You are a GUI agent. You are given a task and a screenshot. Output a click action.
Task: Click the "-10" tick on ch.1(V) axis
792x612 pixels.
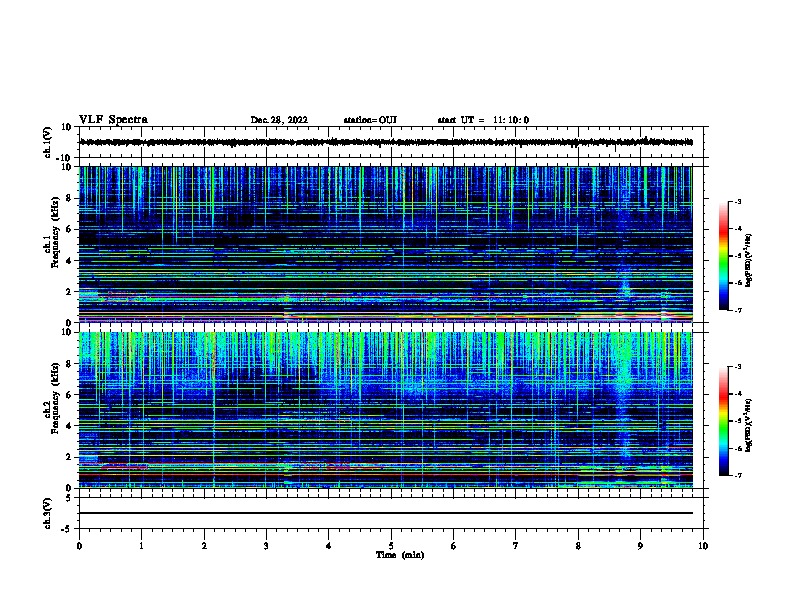pyautogui.click(x=65, y=158)
